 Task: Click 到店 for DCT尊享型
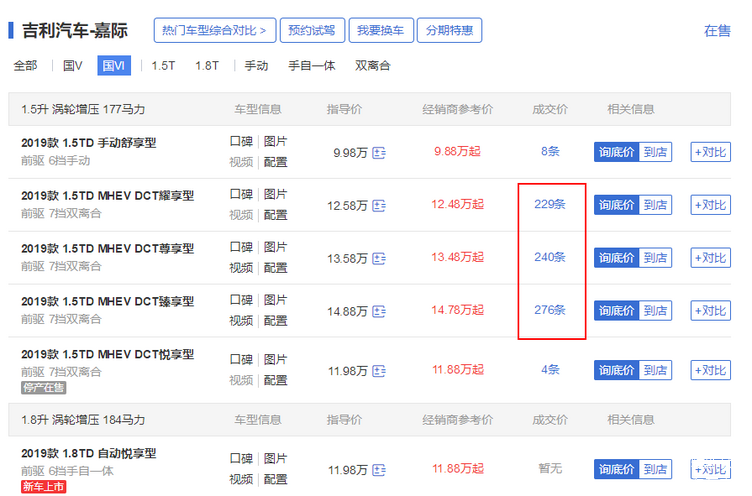pyautogui.click(x=655, y=258)
